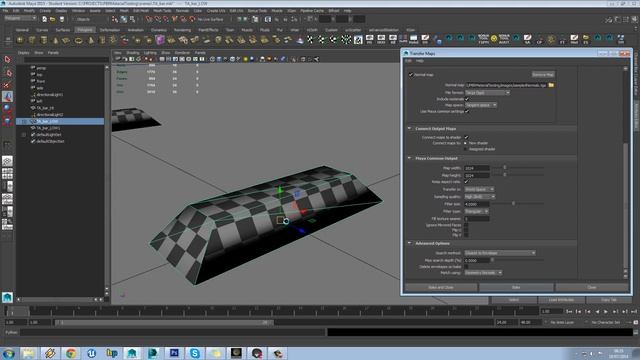The image size is (640, 360).
Task: Open Transfer Maps Help menu
Action: point(420,61)
